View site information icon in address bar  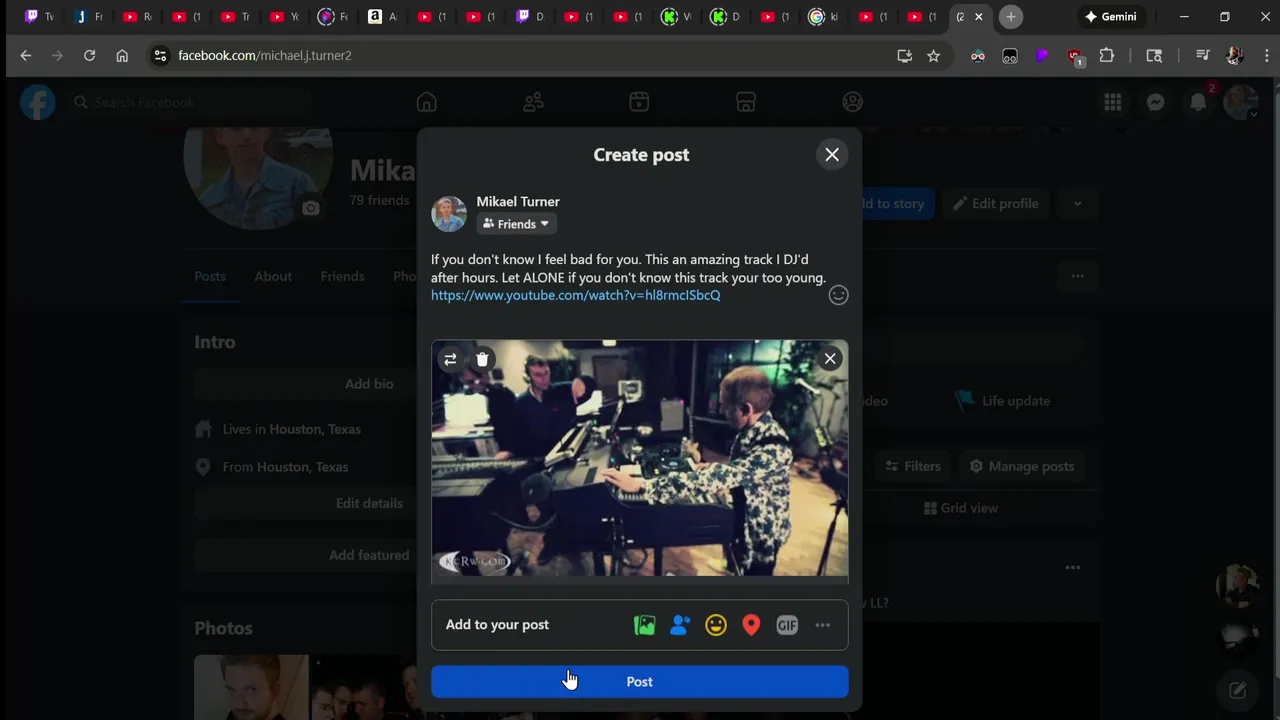pos(160,56)
